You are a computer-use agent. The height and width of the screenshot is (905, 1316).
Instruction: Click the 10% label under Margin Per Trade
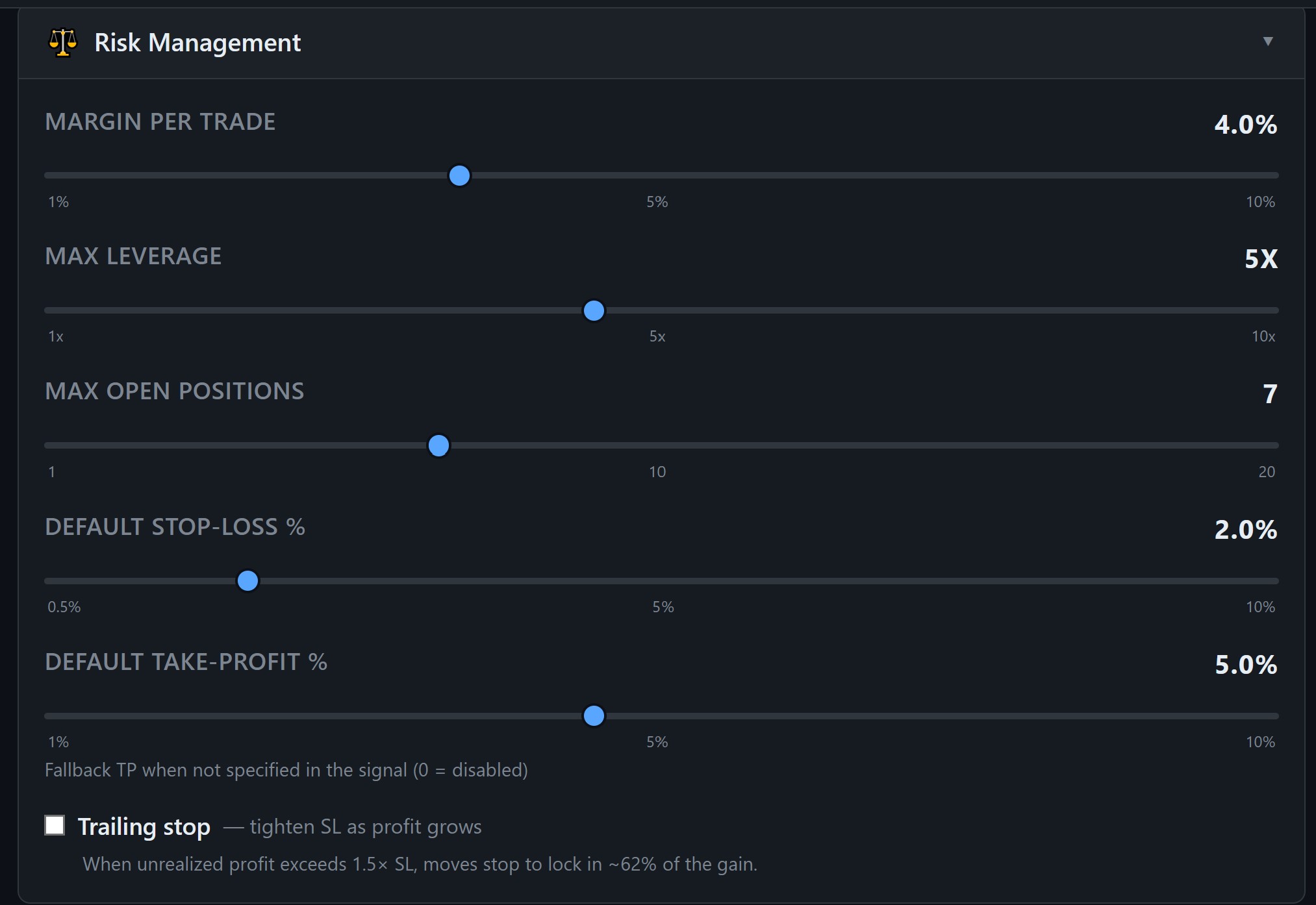click(1259, 202)
